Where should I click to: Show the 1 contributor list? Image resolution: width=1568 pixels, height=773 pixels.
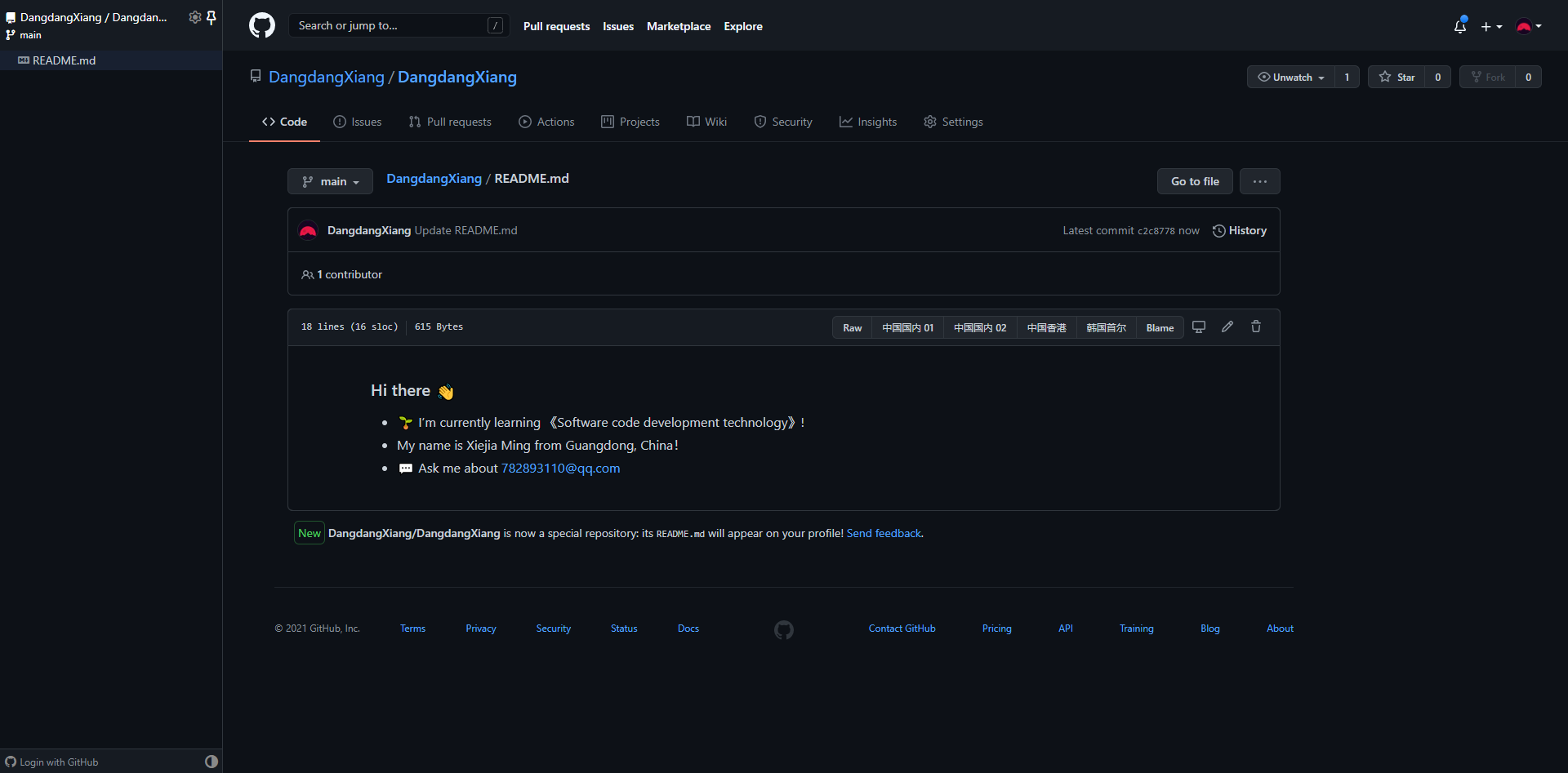(x=341, y=274)
